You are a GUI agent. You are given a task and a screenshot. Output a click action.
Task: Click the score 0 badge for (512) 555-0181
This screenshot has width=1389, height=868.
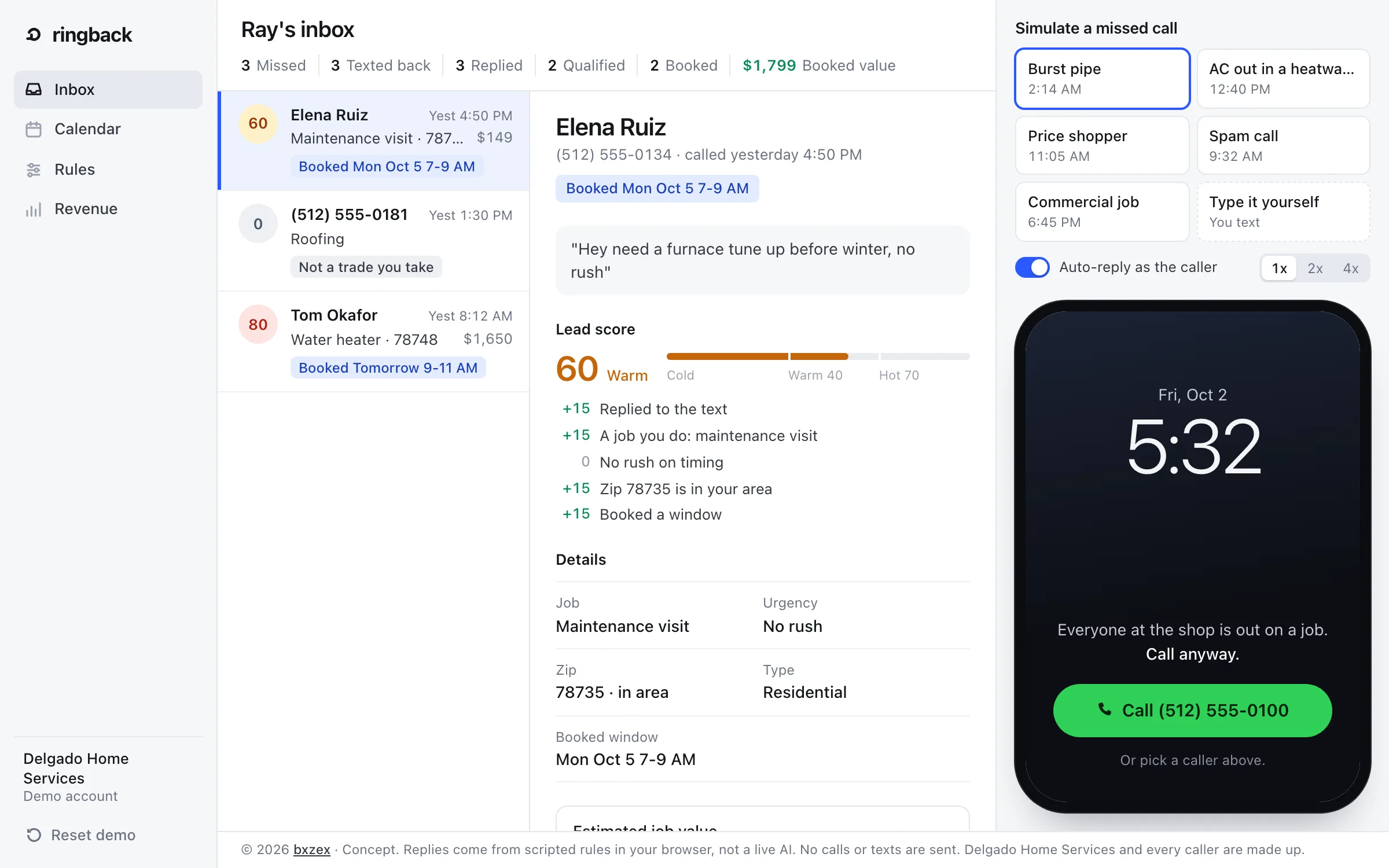pos(258,224)
